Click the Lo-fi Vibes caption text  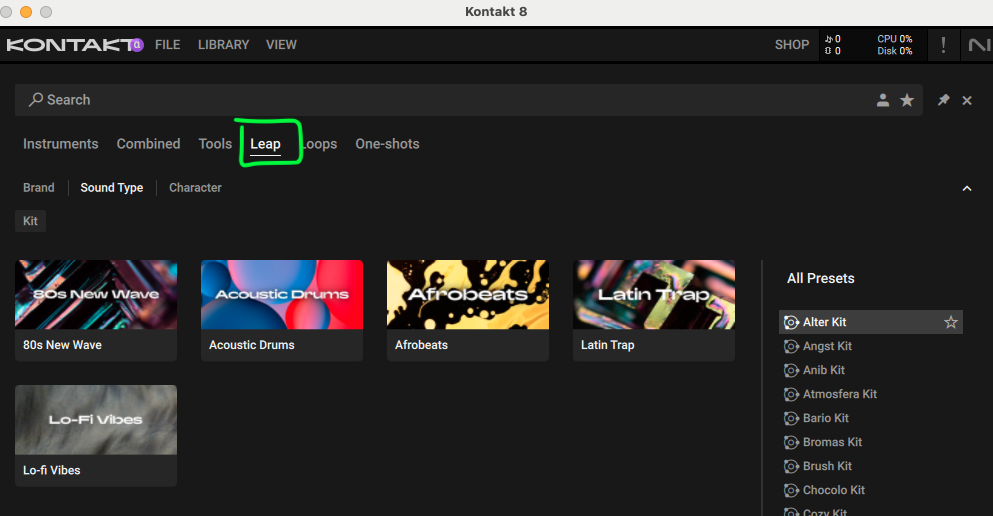(x=51, y=470)
